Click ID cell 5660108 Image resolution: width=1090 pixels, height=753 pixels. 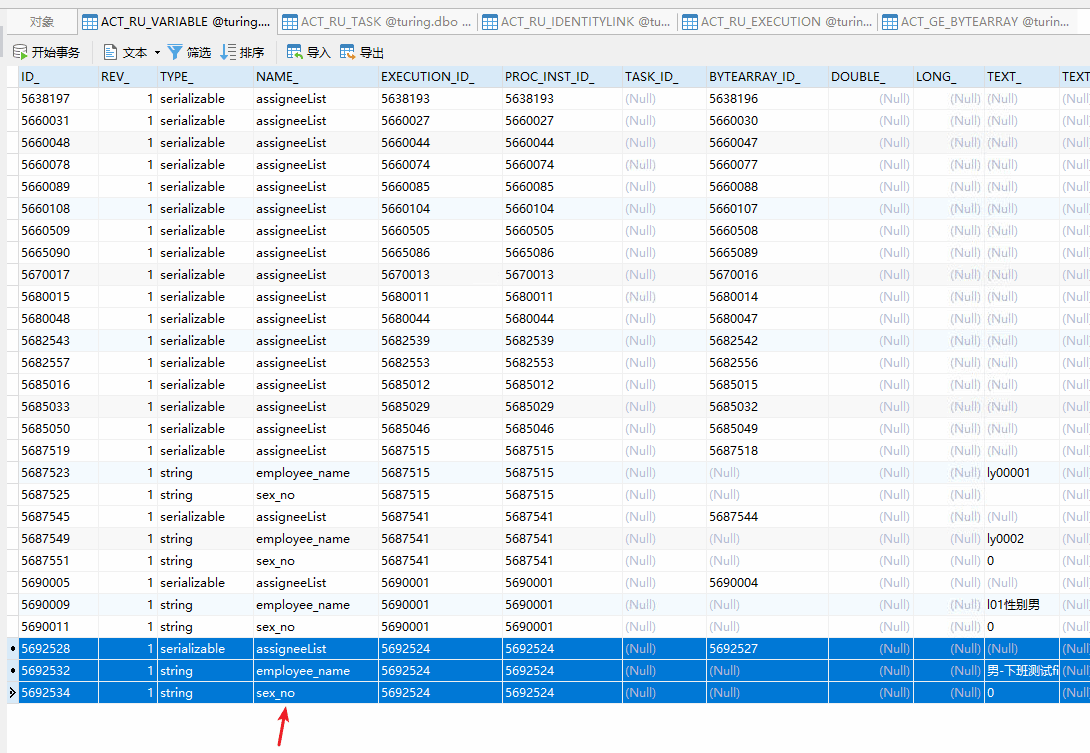58,209
